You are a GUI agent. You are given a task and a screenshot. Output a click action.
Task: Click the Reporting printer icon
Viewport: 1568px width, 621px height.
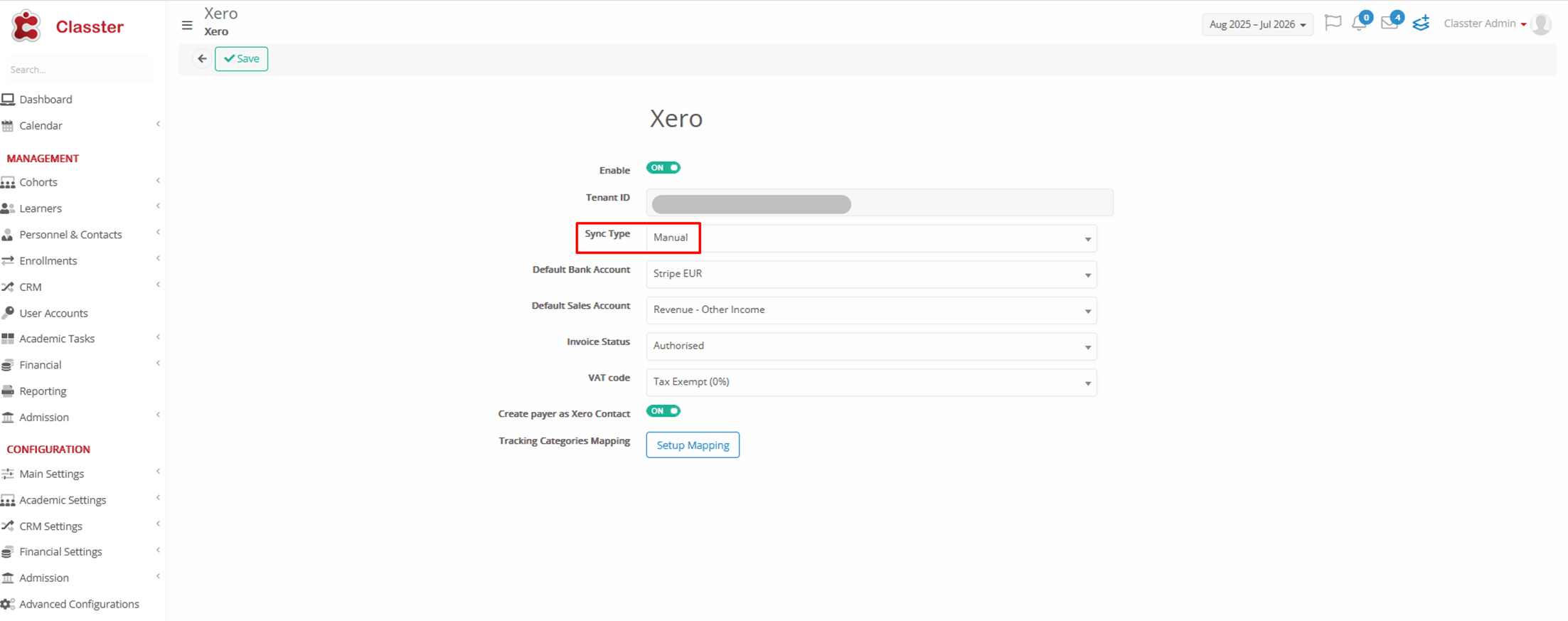point(8,391)
